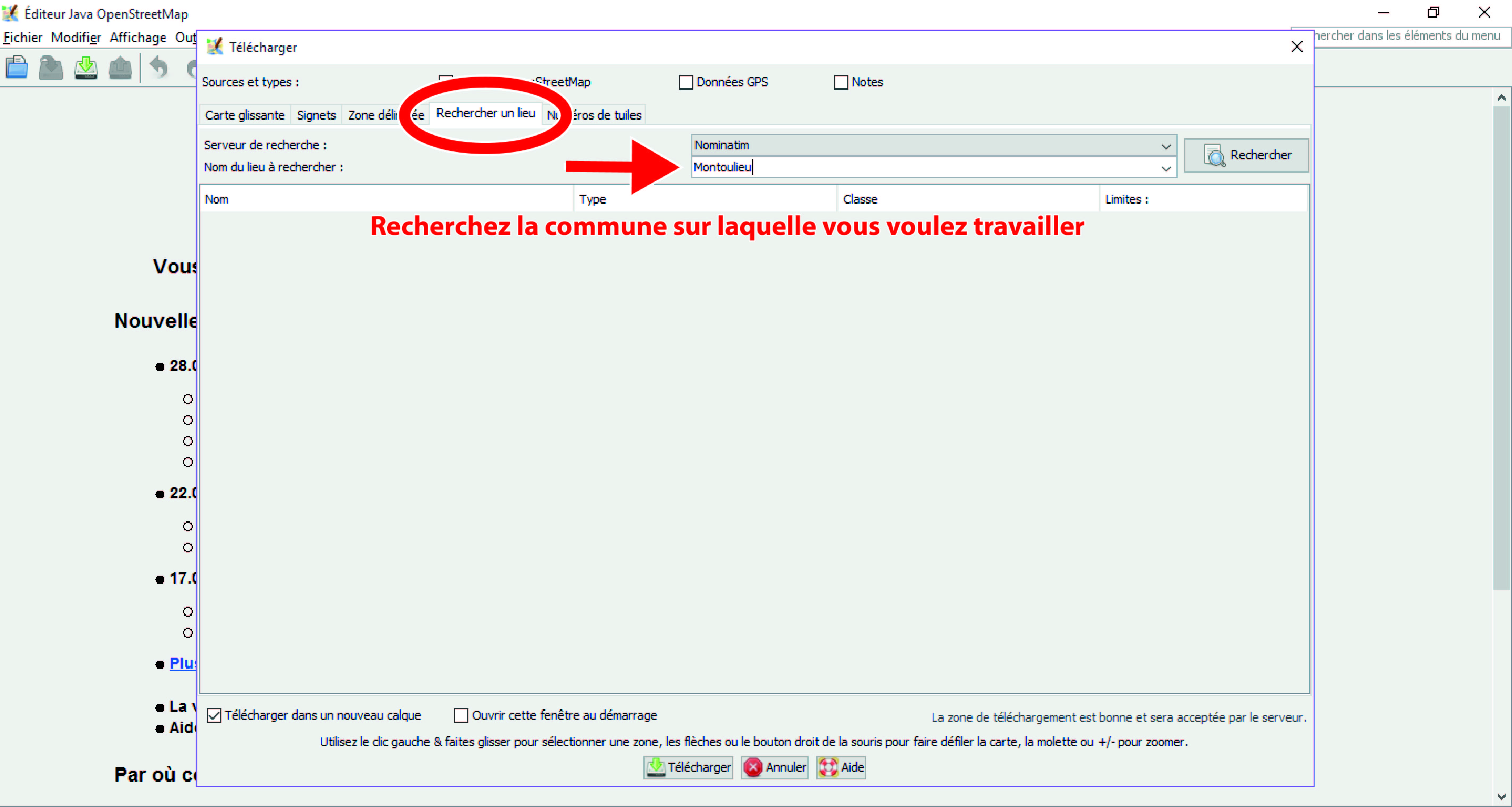Click the Nom column header
The image size is (1512, 807).
point(386,199)
